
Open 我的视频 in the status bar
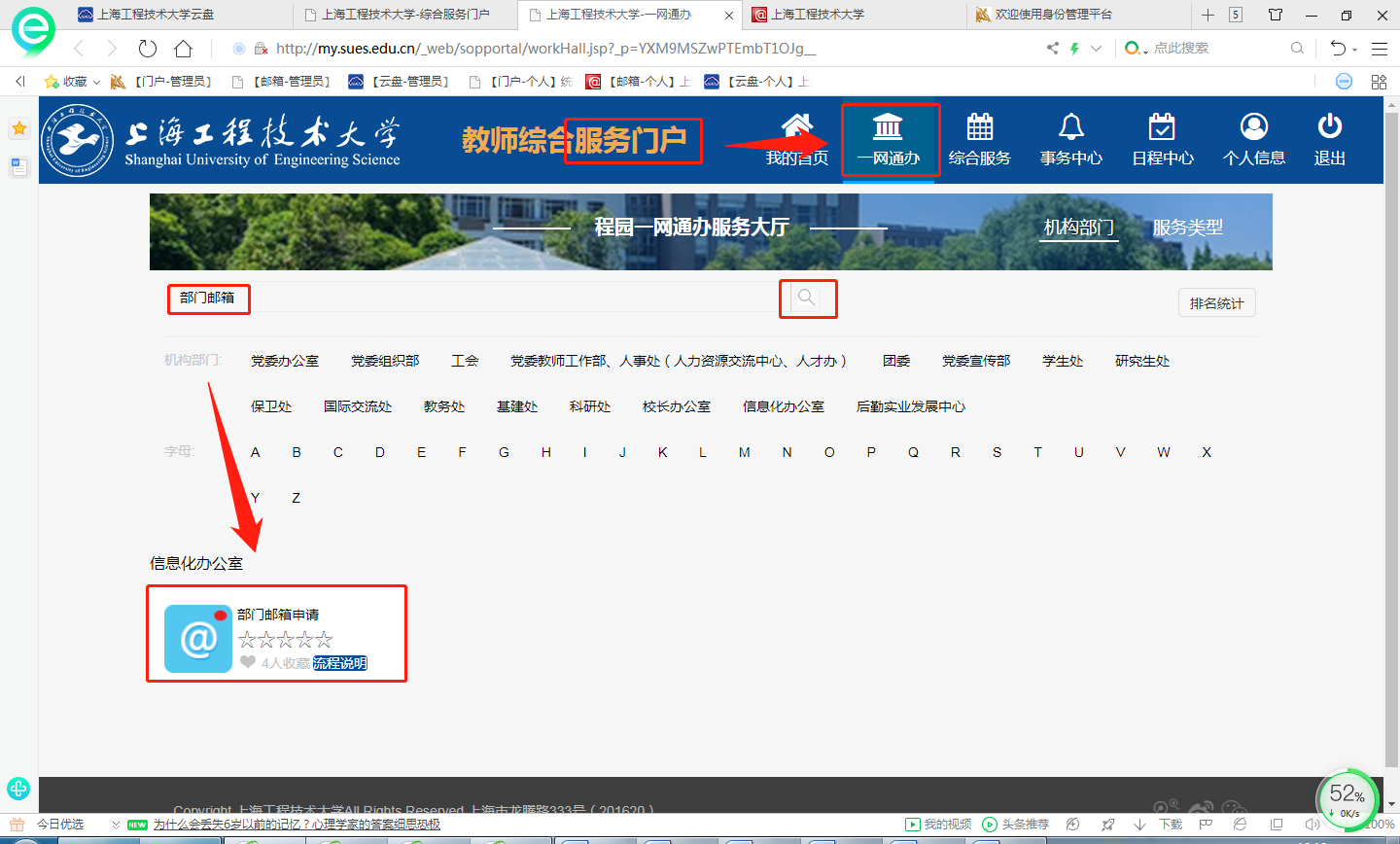[938, 825]
